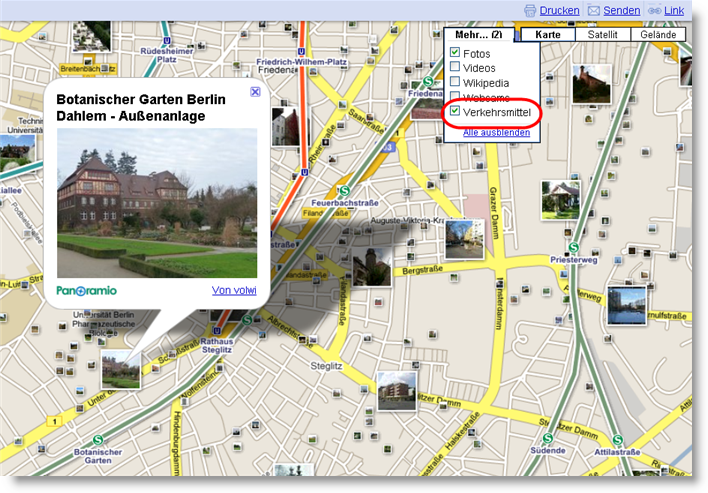Click the Botanischer Garten station label

(98, 456)
